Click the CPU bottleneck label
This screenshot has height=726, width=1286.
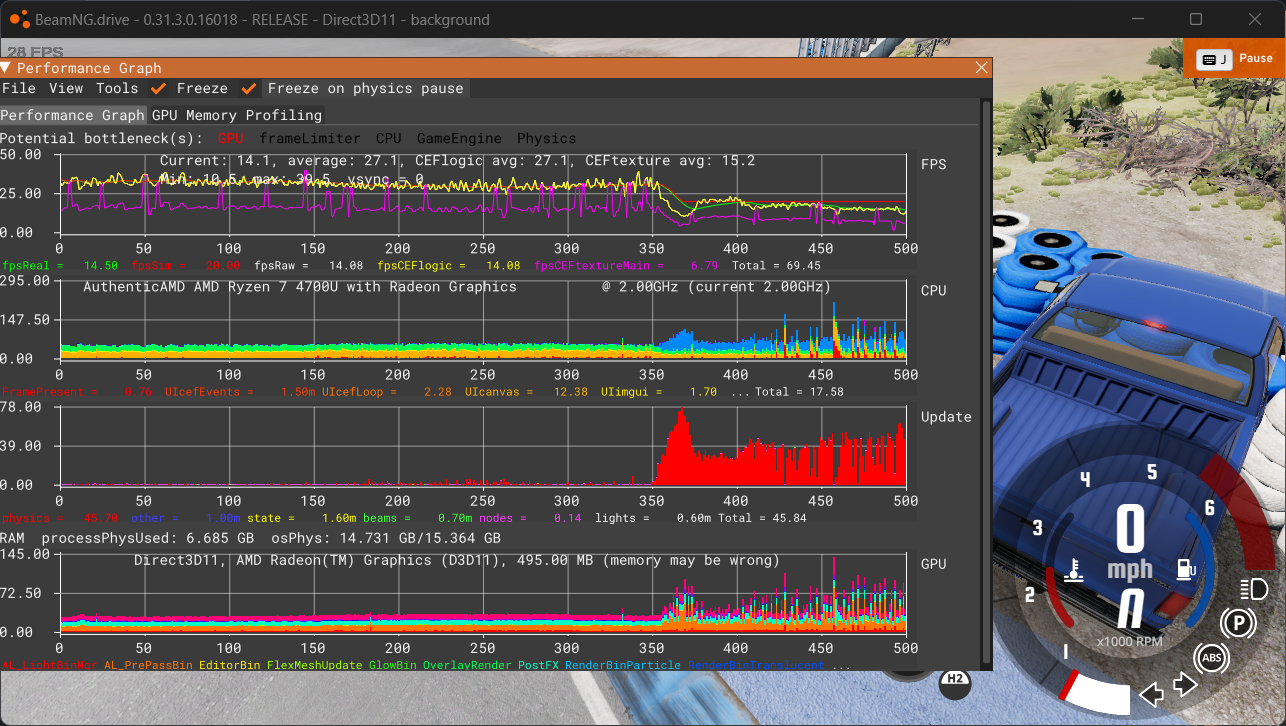[x=388, y=138]
